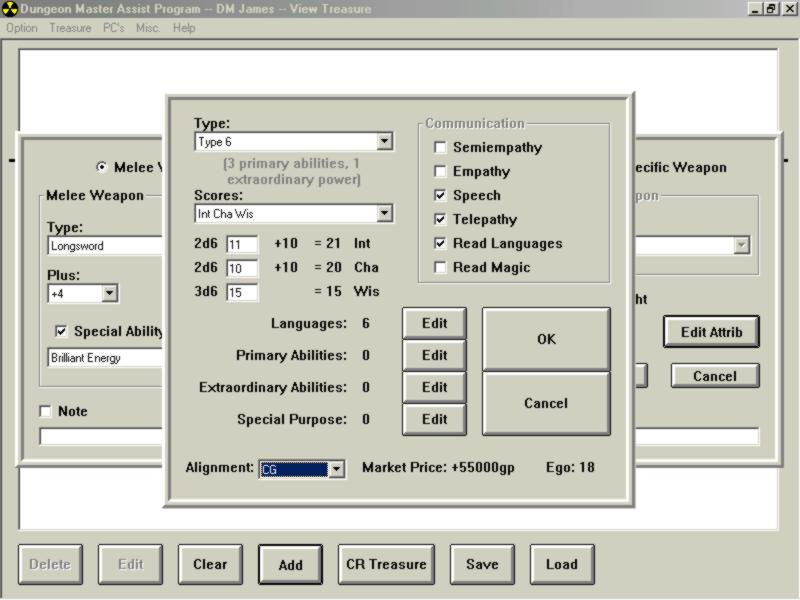Enable the Semiempathy checkbox

click(x=440, y=148)
